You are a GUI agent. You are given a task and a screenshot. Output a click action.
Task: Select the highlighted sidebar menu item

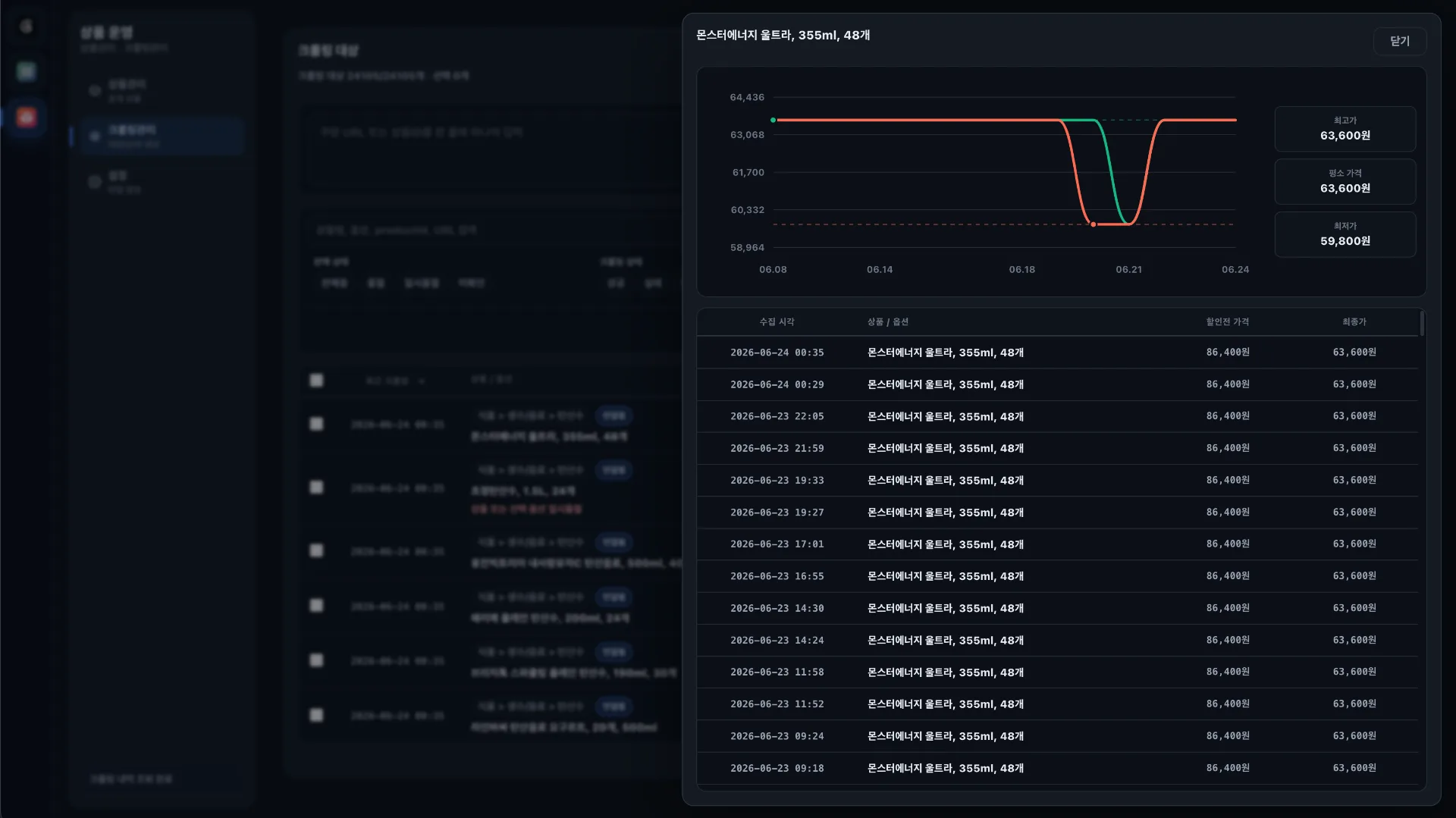click(161, 136)
